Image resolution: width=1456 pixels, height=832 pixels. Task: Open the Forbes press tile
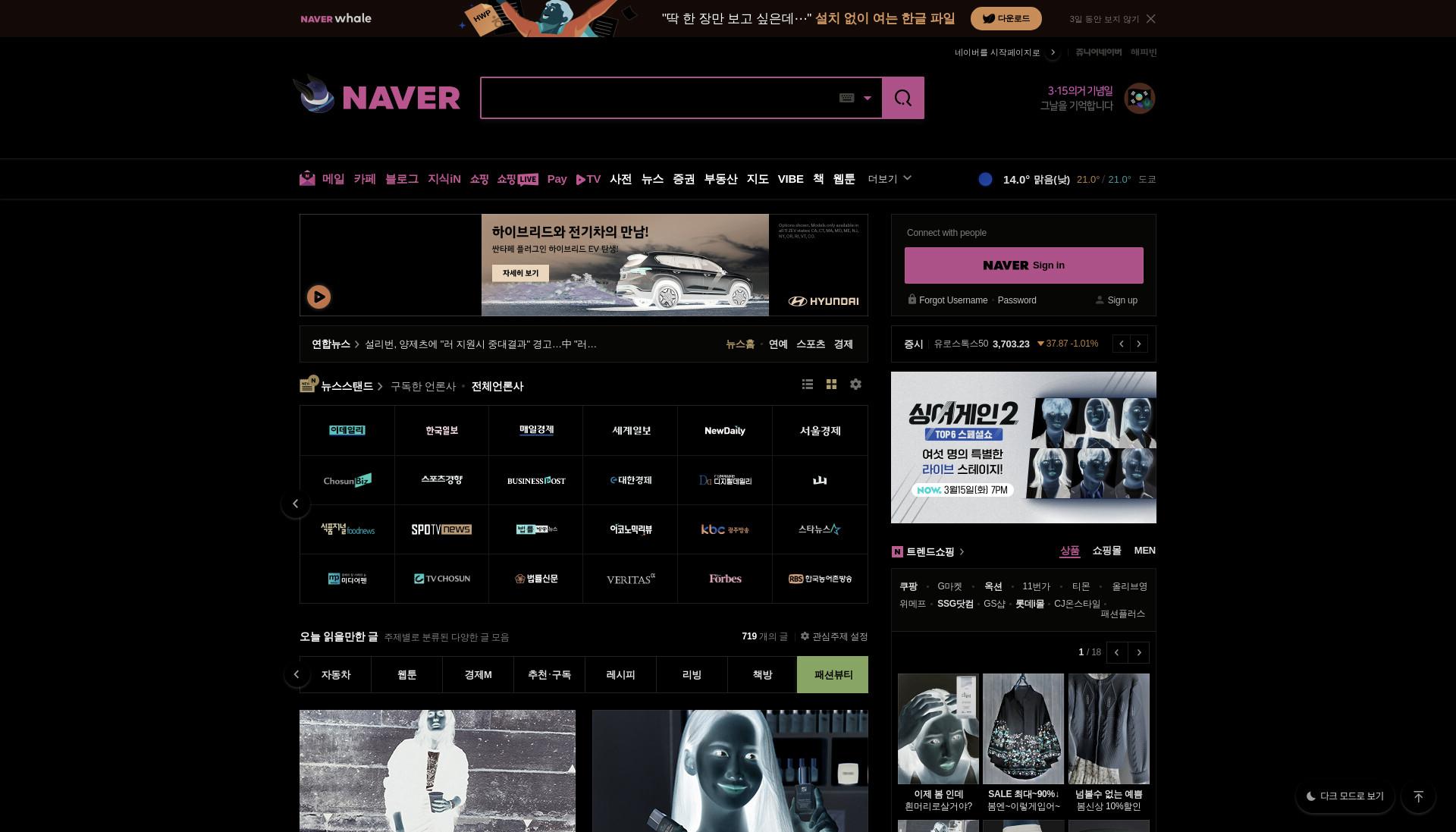725,579
